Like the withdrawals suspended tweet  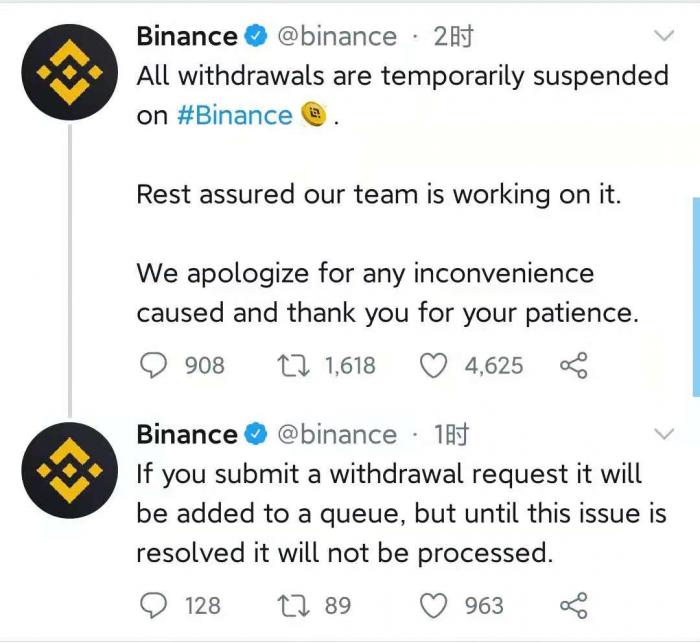click(432, 366)
